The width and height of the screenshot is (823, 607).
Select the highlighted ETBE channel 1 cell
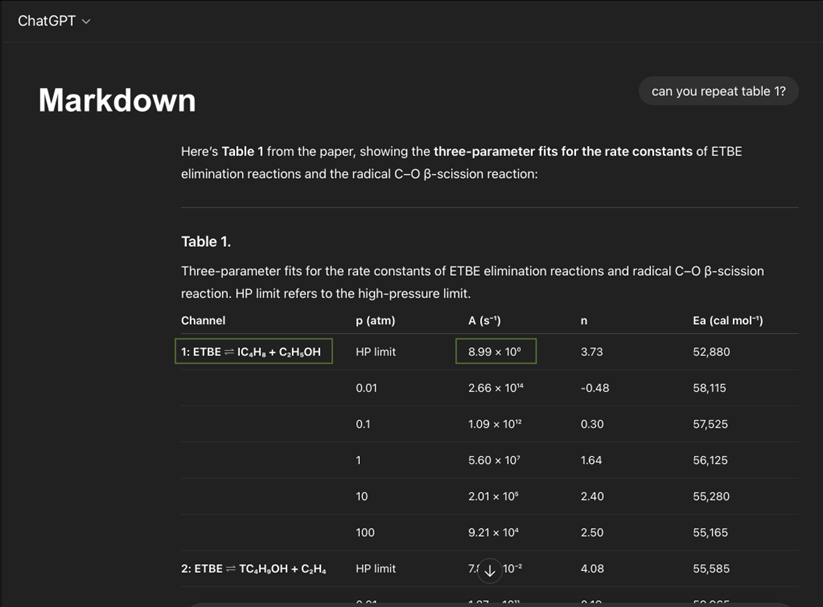point(253,351)
